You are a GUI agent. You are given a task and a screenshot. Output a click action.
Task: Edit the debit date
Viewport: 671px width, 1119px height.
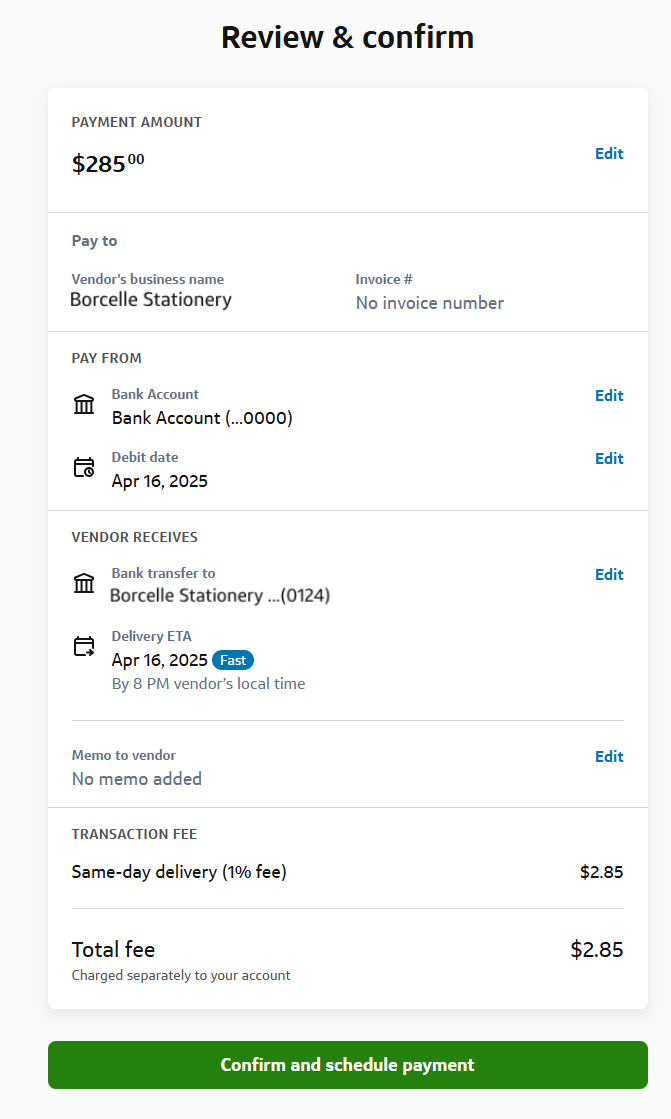pyautogui.click(x=609, y=459)
